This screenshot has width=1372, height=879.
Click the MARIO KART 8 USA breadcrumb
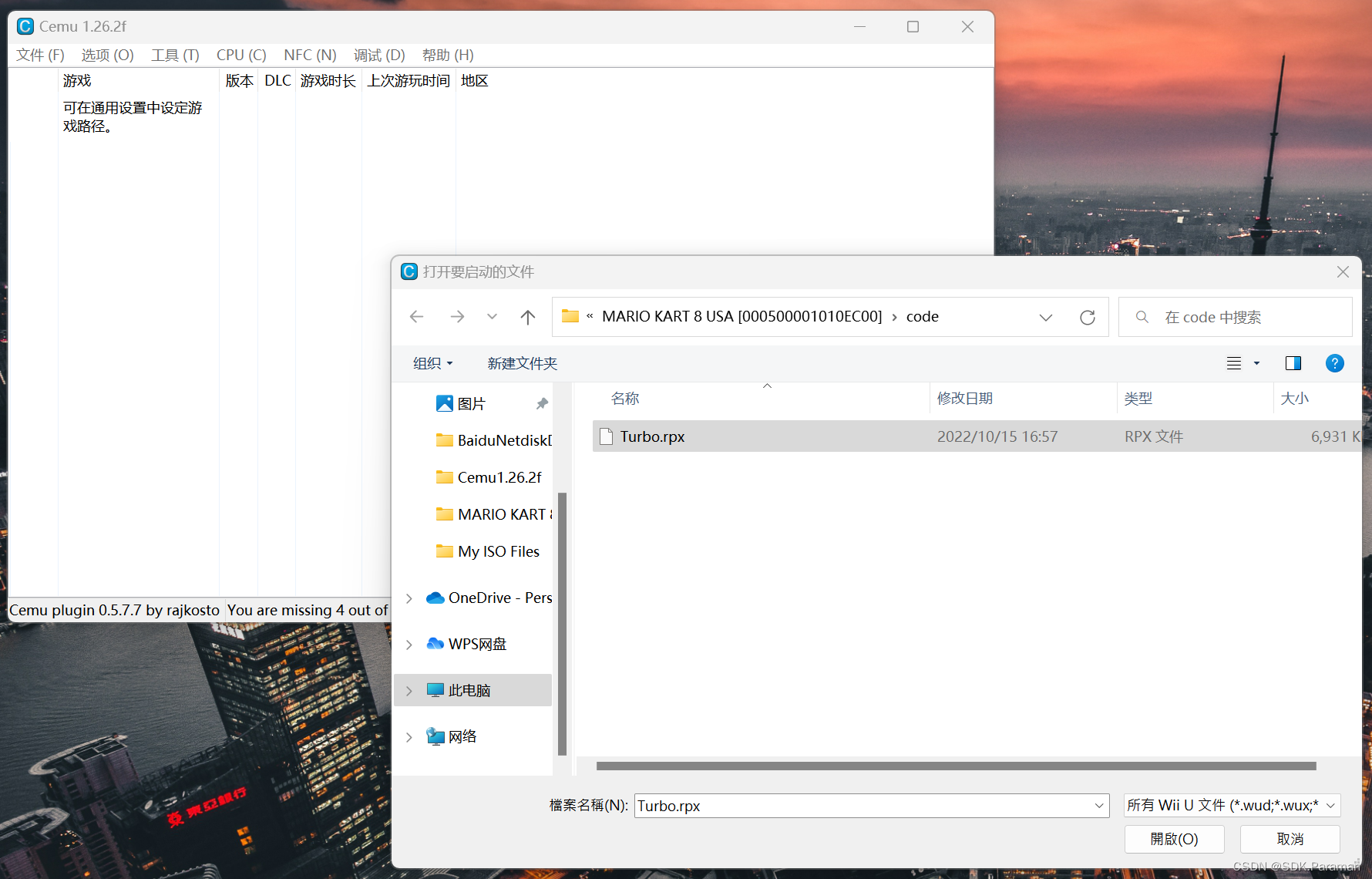(x=741, y=317)
